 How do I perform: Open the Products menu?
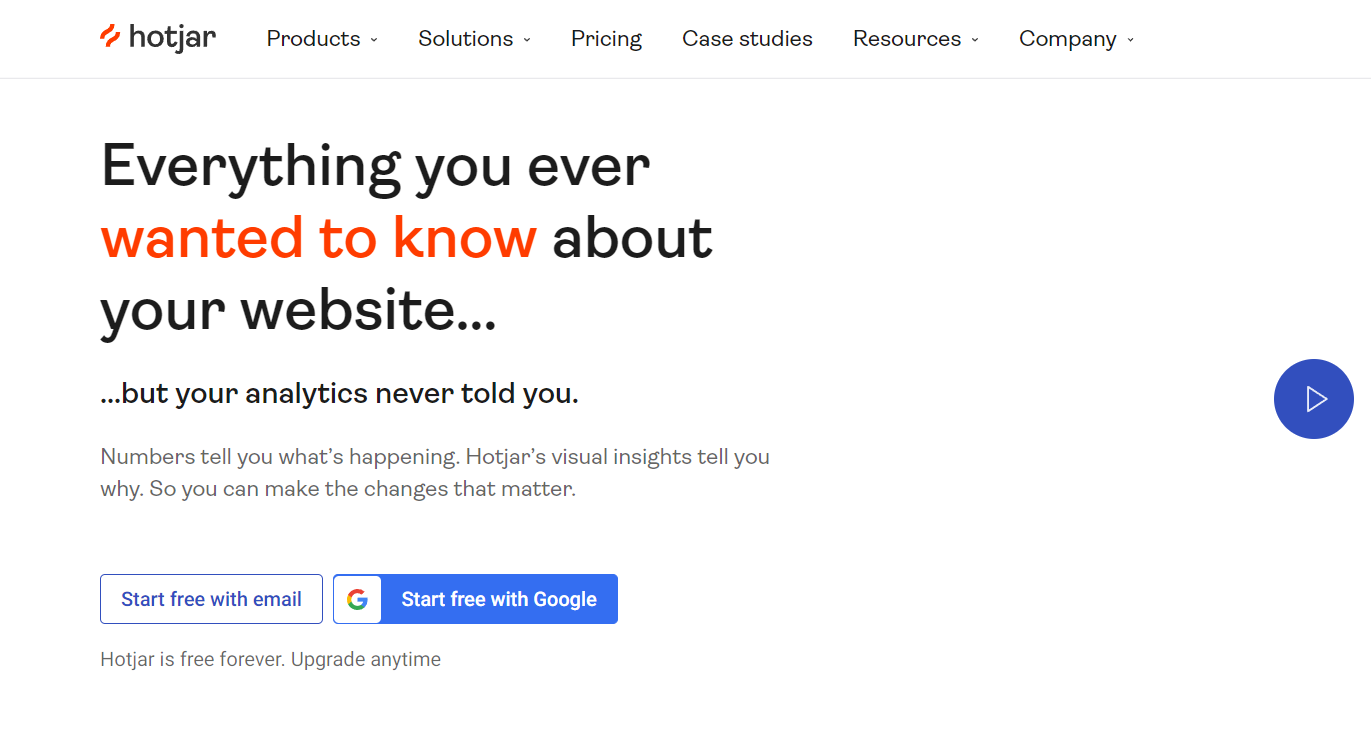coord(313,39)
